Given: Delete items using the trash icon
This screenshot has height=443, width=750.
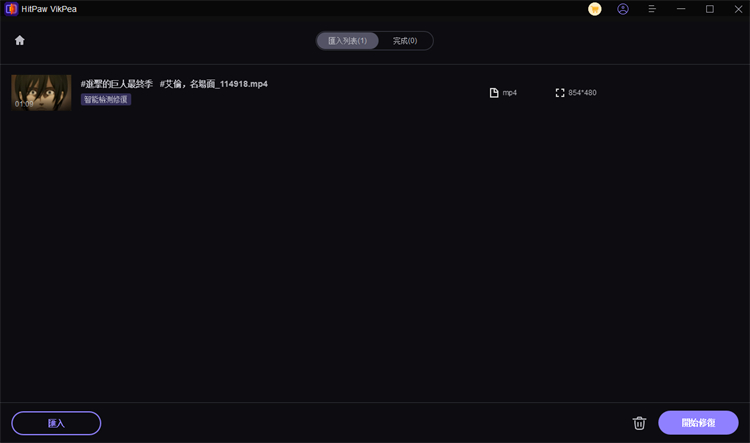Looking at the screenshot, I should (640, 423).
